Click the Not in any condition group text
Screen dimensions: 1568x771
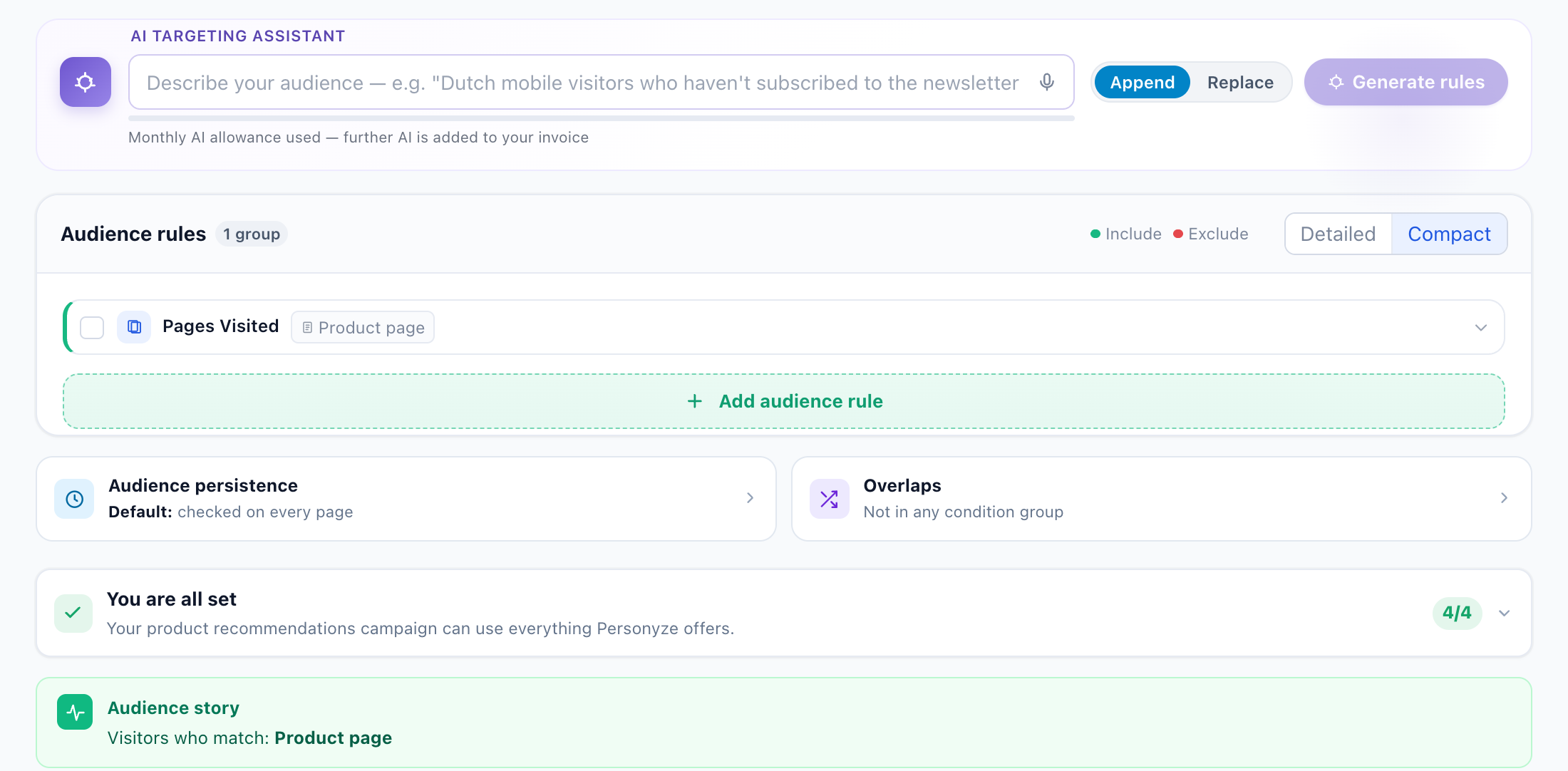point(963,512)
